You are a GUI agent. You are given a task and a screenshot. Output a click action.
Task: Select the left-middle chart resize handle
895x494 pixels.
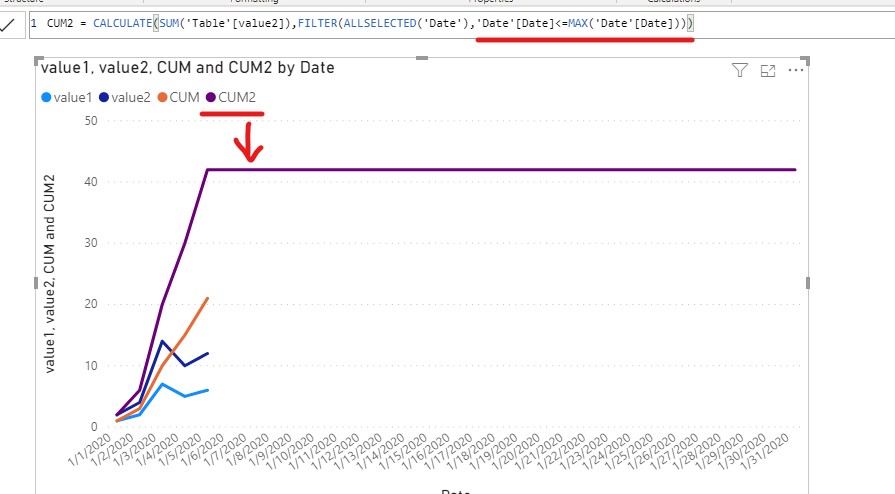36,283
